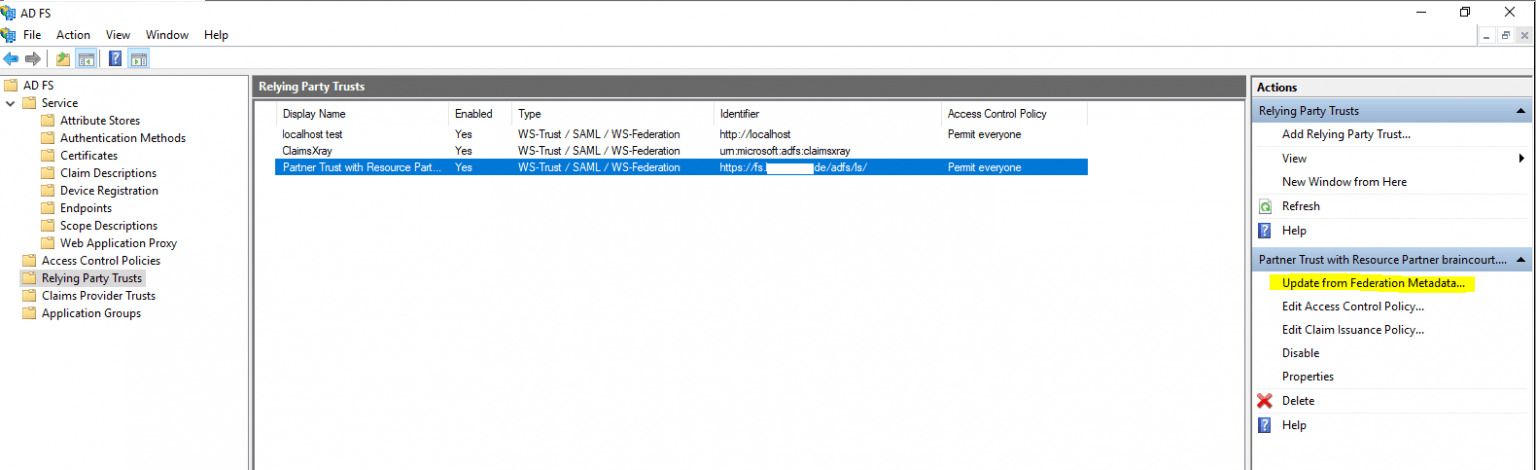Click the Forward arrow in the toolbar

tap(32, 59)
